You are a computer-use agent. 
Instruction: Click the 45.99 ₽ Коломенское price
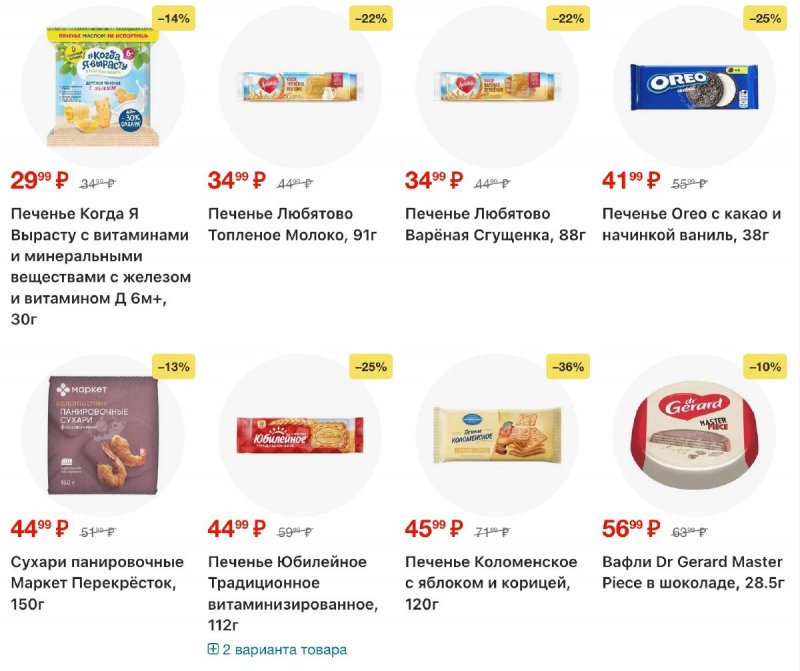(434, 529)
